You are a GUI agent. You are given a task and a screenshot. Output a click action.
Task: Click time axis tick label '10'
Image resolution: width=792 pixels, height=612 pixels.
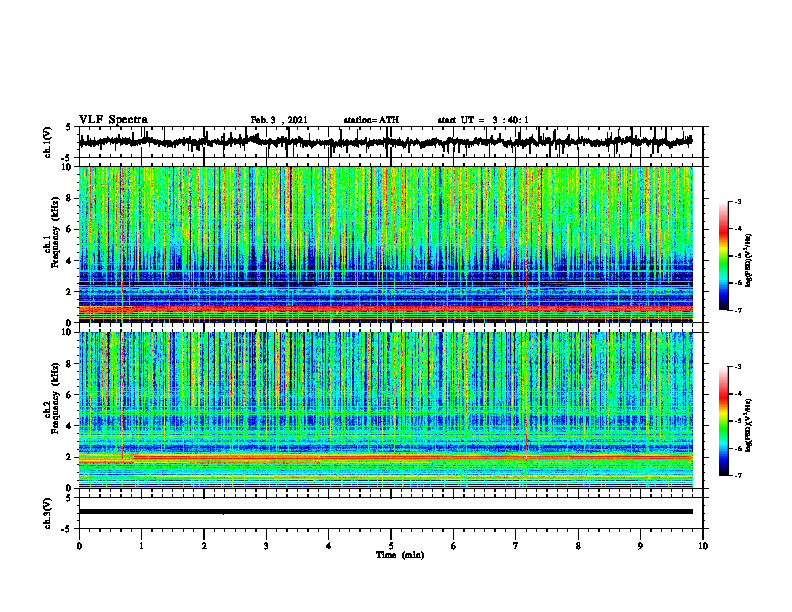pyautogui.click(x=703, y=546)
